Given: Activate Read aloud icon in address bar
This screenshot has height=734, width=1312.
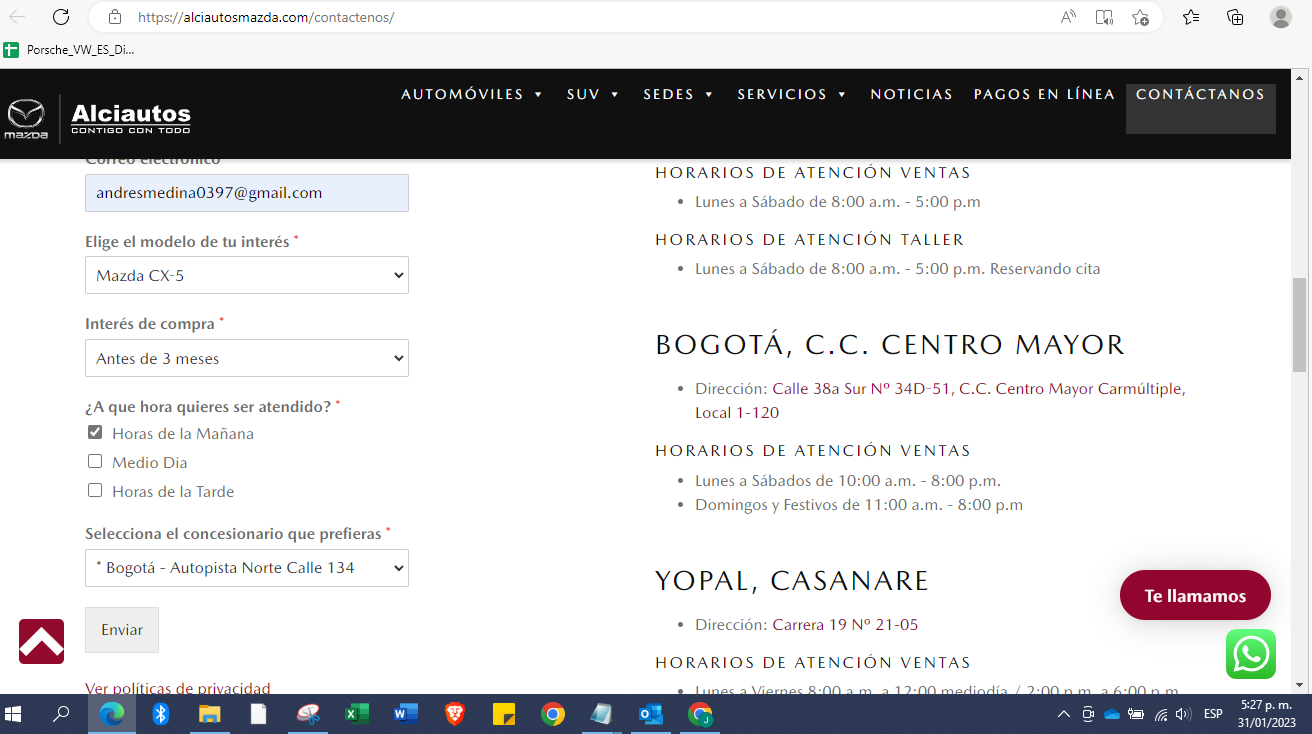Looking at the screenshot, I should (1068, 17).
